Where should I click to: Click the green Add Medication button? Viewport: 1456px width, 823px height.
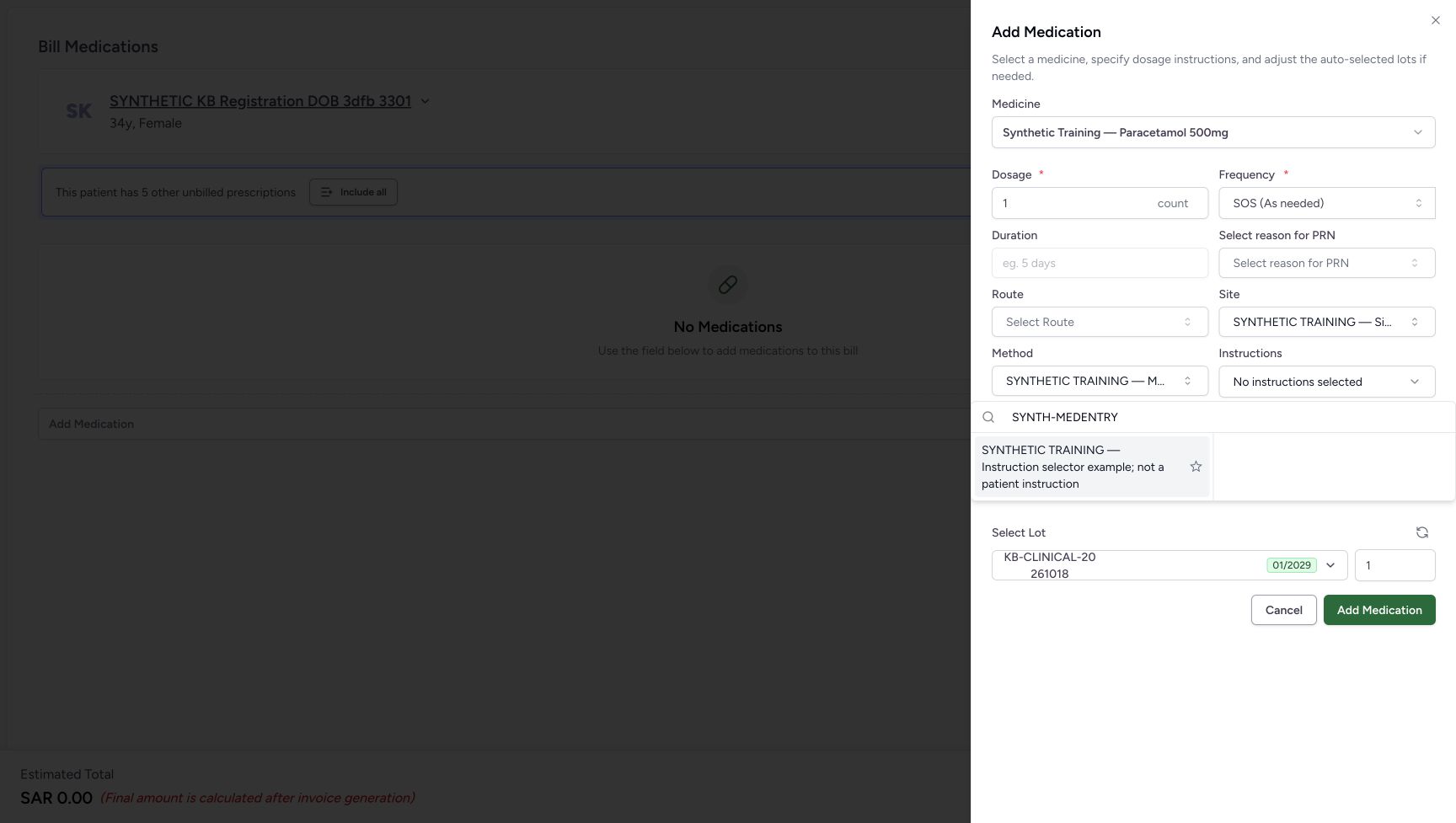[1378, 610]
